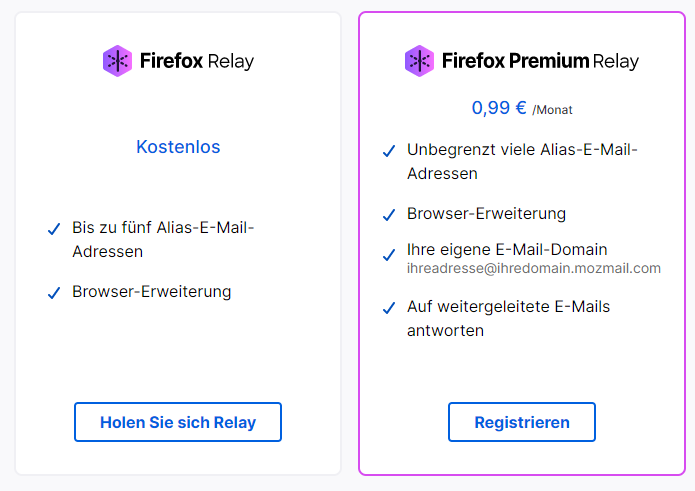
Task: Click the 0,99 € price text
Action: [498, 107]
